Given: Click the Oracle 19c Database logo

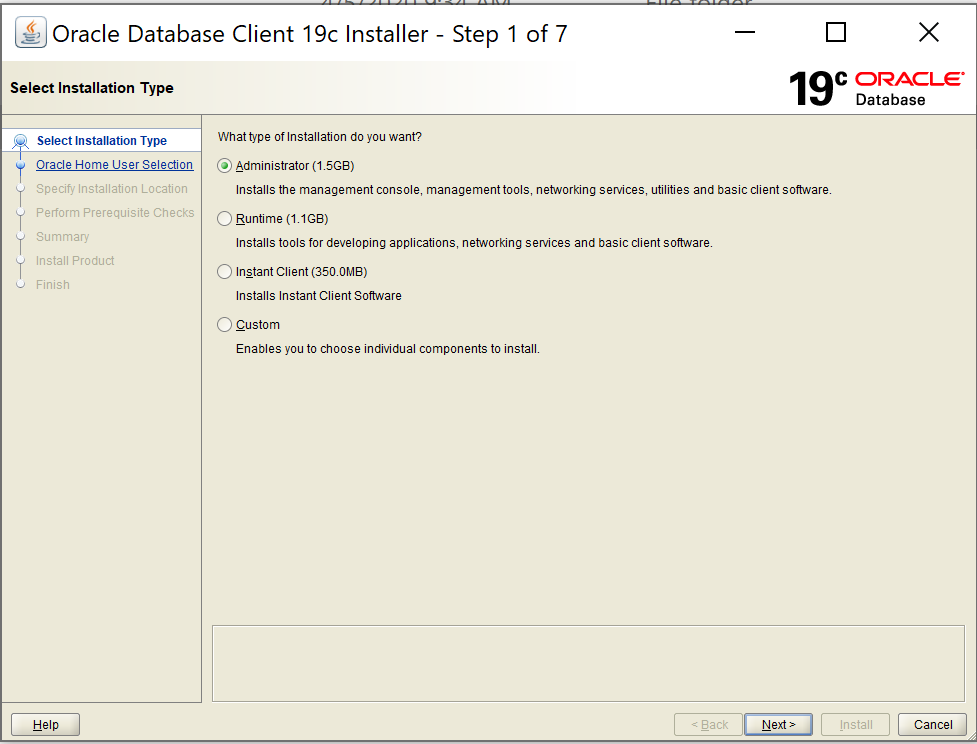Looking at the screenshot, I should point(875,88).
